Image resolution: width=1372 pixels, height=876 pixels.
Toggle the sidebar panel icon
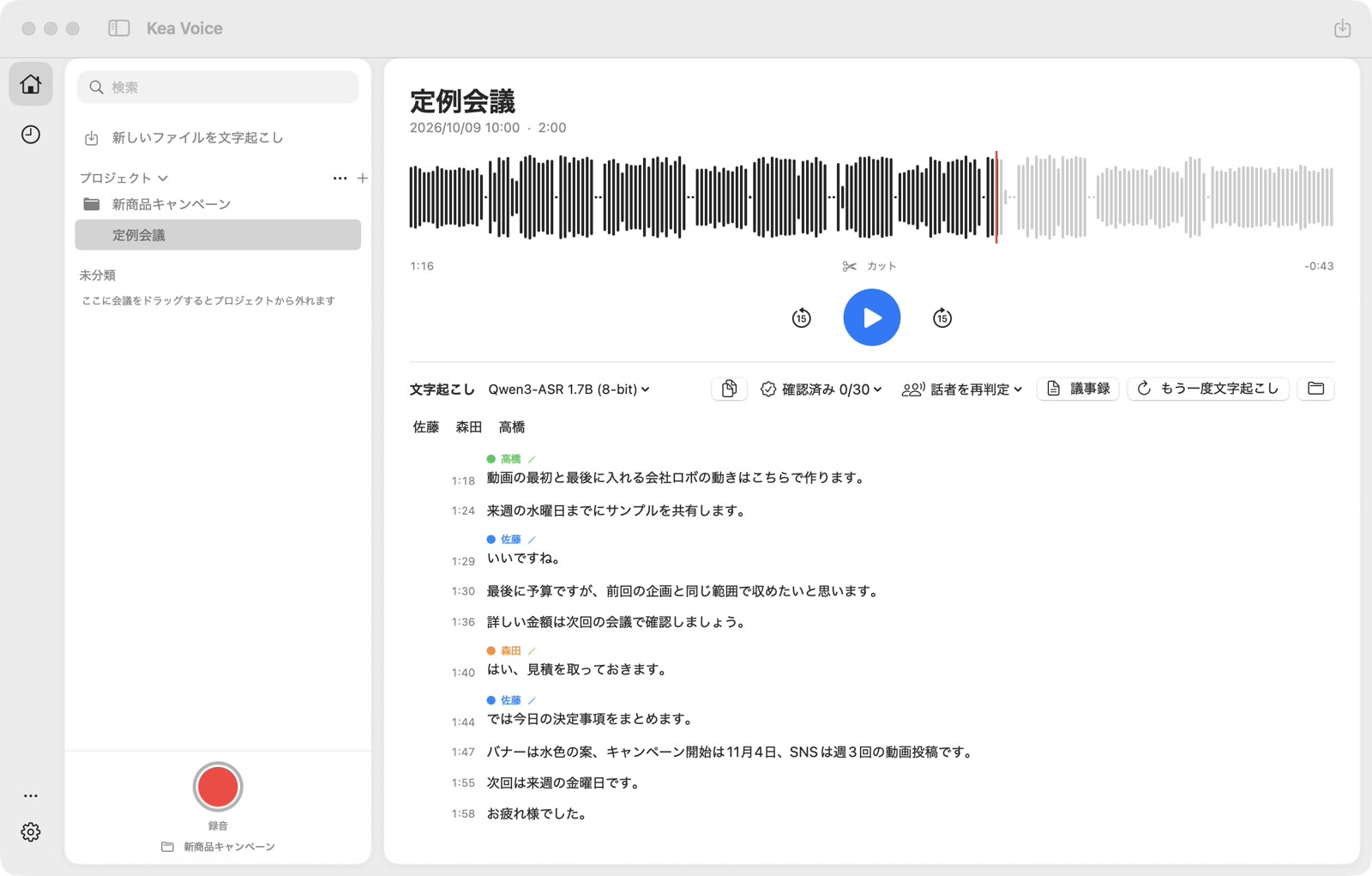click(119, 28)
